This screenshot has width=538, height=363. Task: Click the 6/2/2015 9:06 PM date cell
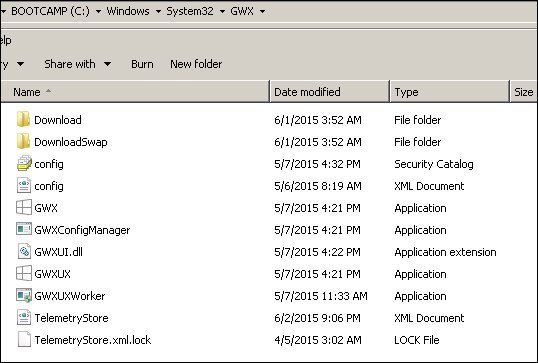pyautogui.click(x=317, y=318)
